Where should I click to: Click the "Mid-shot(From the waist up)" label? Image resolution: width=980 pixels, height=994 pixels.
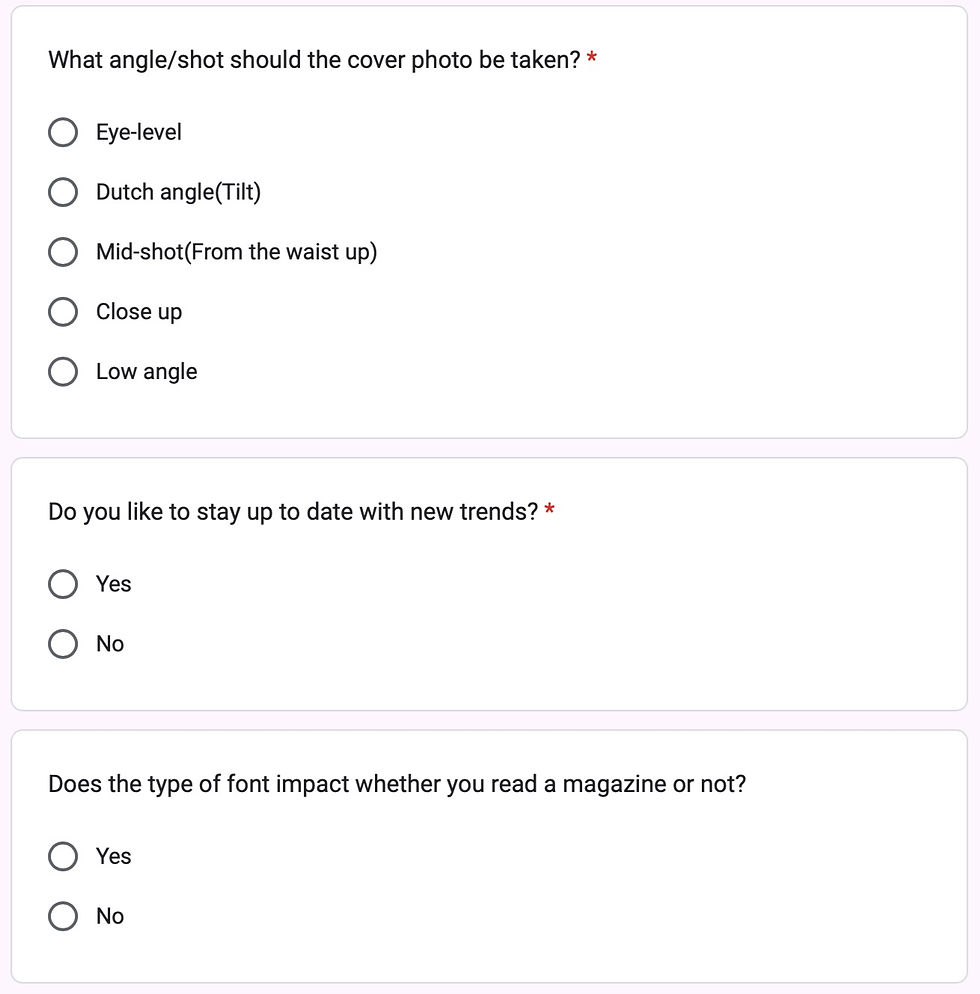(x=236, y=252)
